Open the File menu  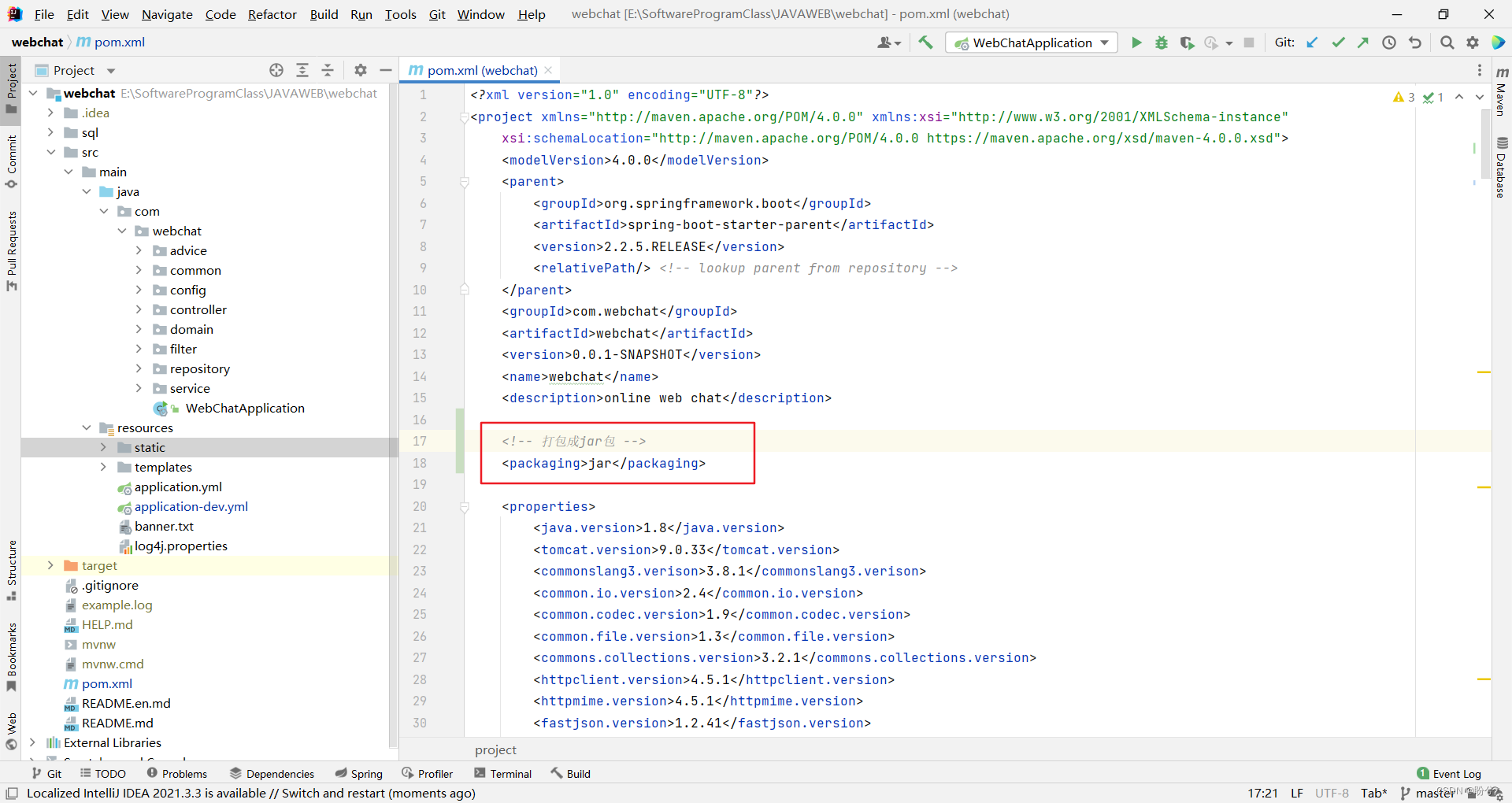[x=44, y=14]
